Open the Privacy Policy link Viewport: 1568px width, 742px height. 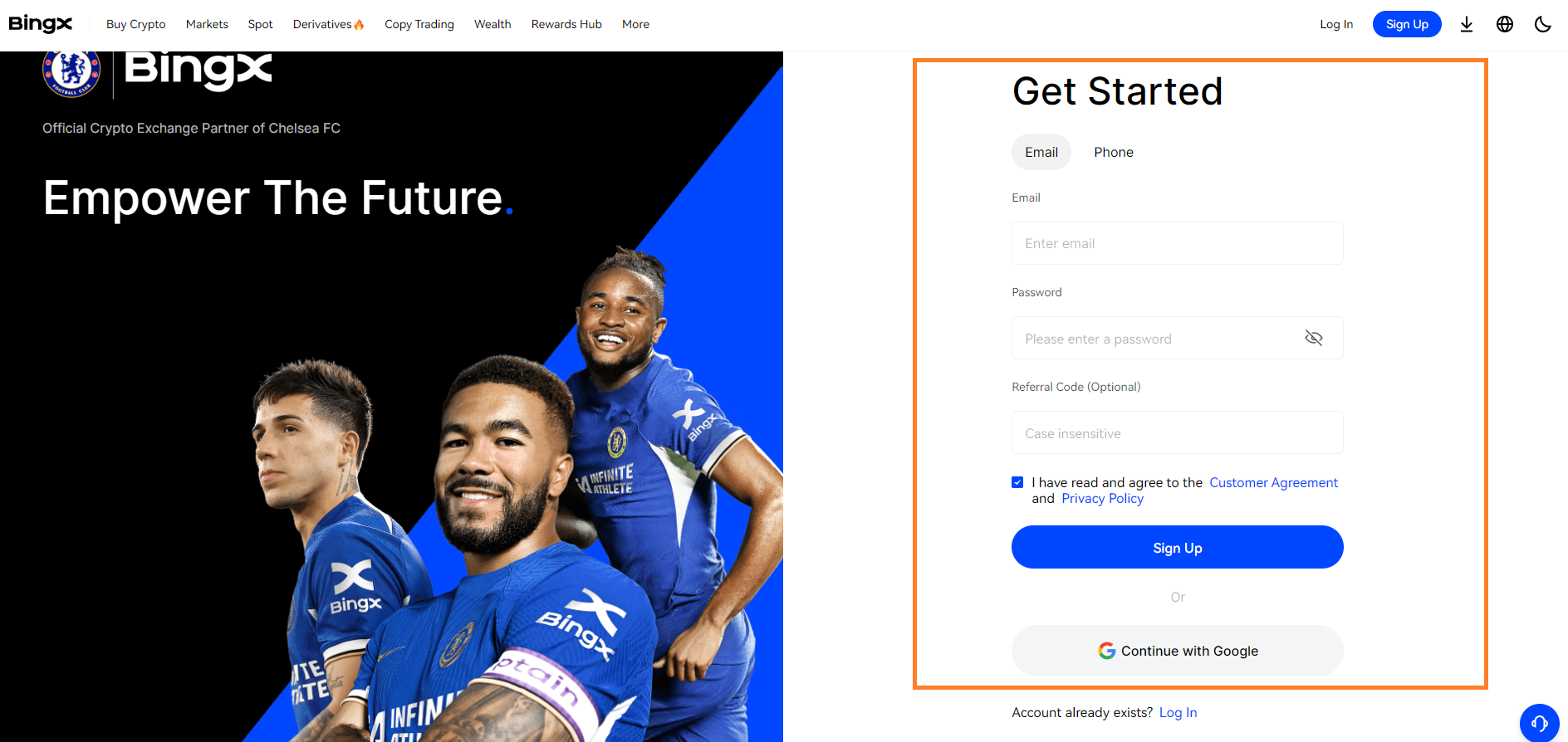pyautogui.click(x=1102, y=498)
